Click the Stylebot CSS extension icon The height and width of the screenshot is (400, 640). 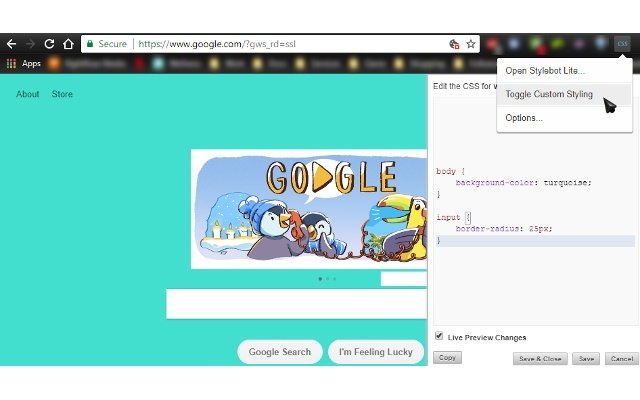[622, 44]
